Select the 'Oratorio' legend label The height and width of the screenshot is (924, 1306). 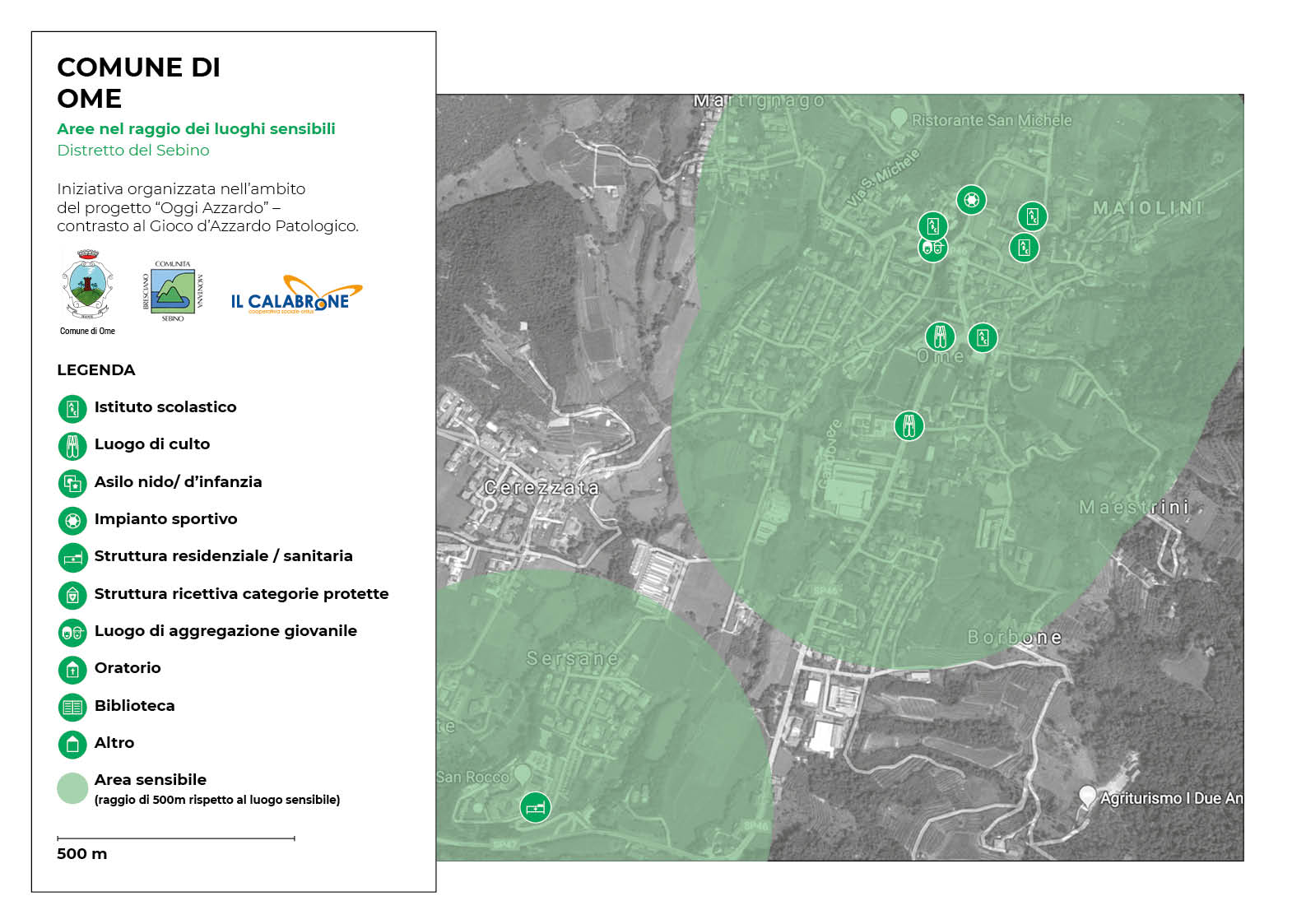coord(128,667)
